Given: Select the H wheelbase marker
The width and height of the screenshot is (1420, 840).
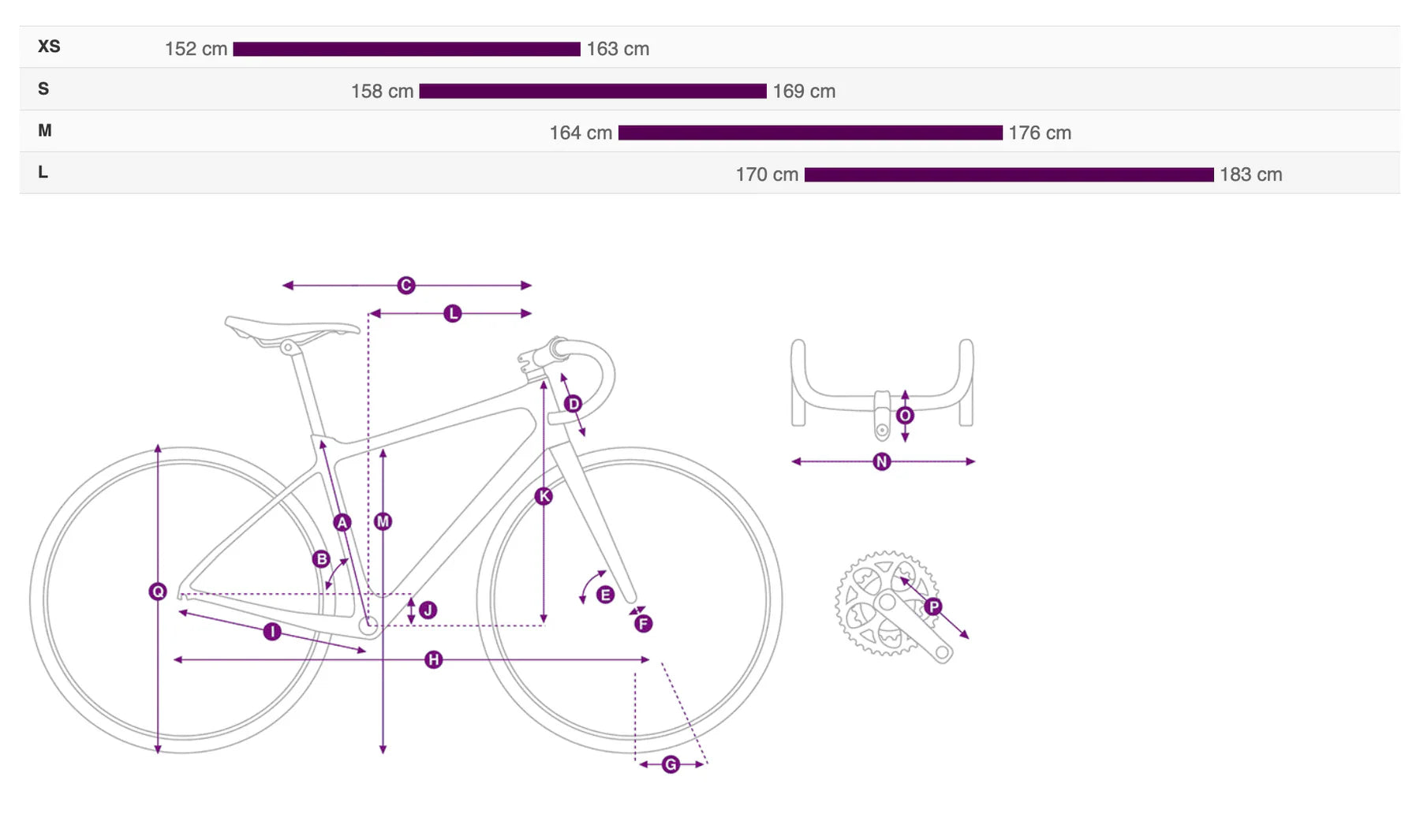Looking at the screenshot, I should pos(433,659).
